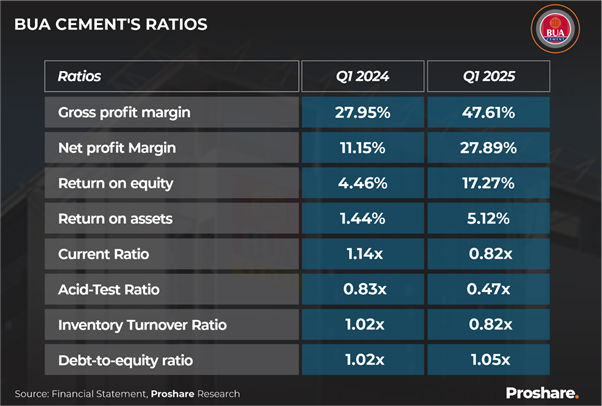Click the 27.95% gross margin value
Image resolution: width=602 pixels, height=406 pixels.
pyautogui.click(x=362, y=113)
